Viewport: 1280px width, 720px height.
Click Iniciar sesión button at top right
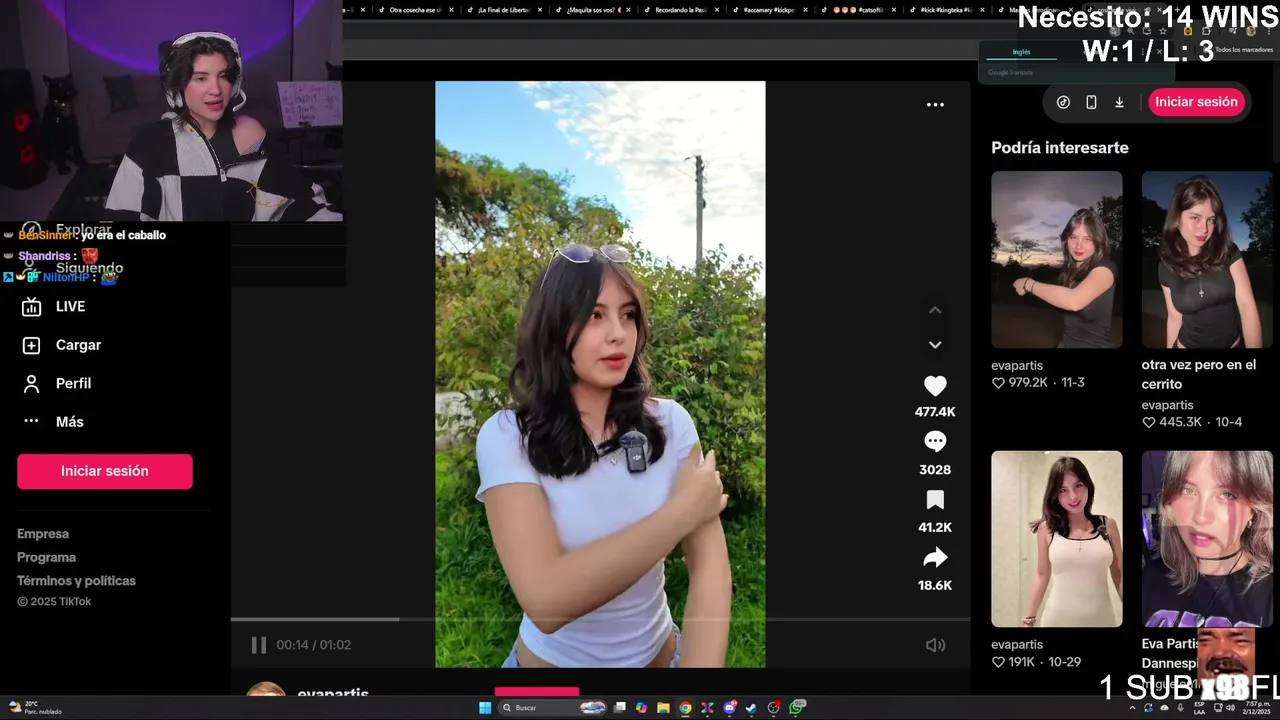[x=1196, y=102]
